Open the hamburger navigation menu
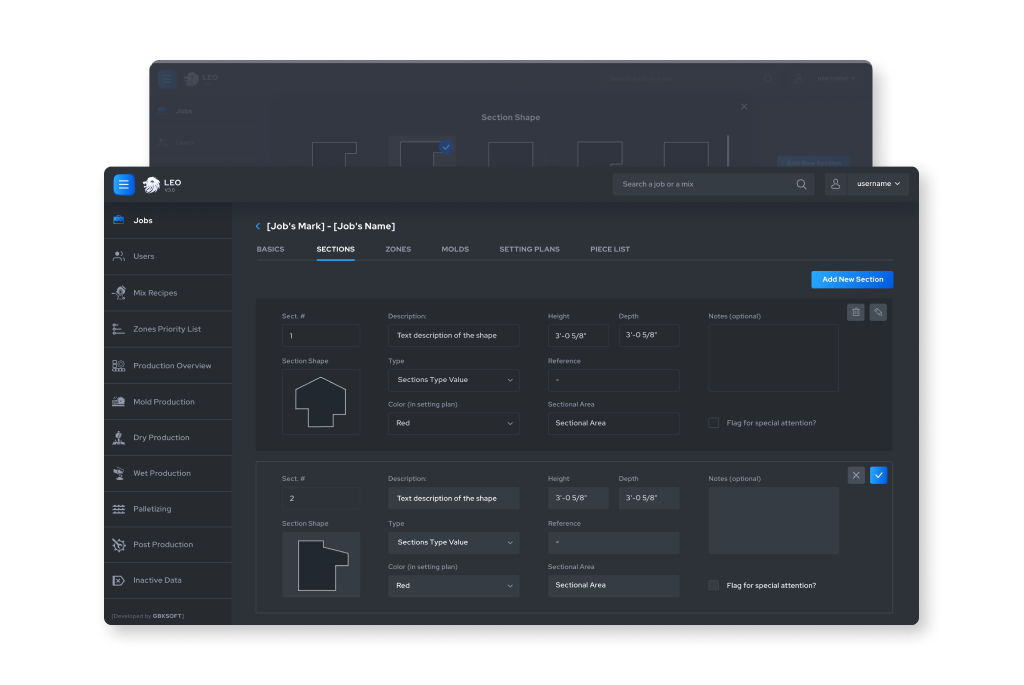 pos(123,184)
